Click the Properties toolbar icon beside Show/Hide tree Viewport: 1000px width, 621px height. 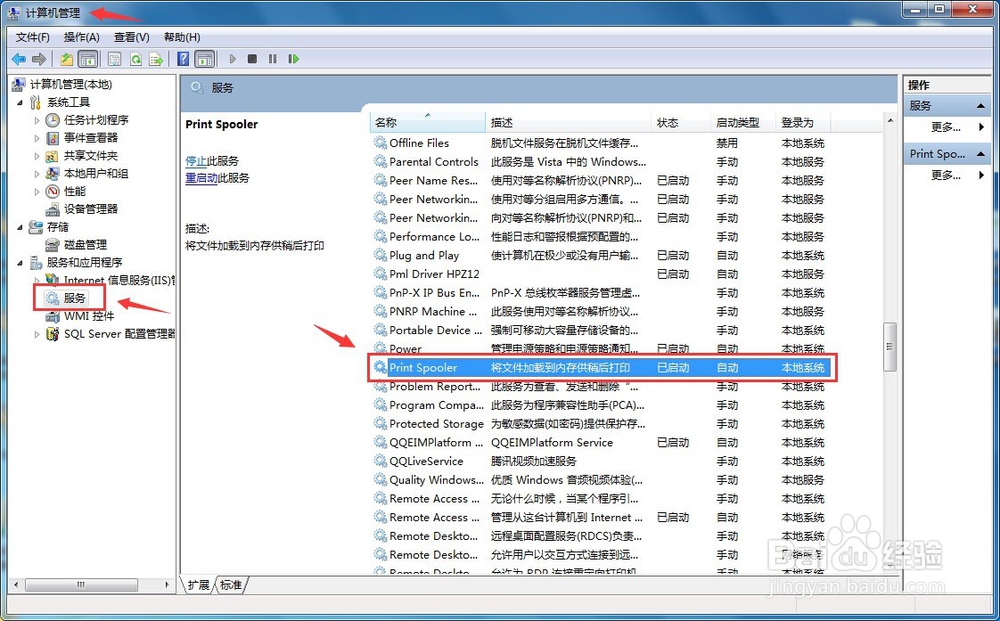[114, 59]
